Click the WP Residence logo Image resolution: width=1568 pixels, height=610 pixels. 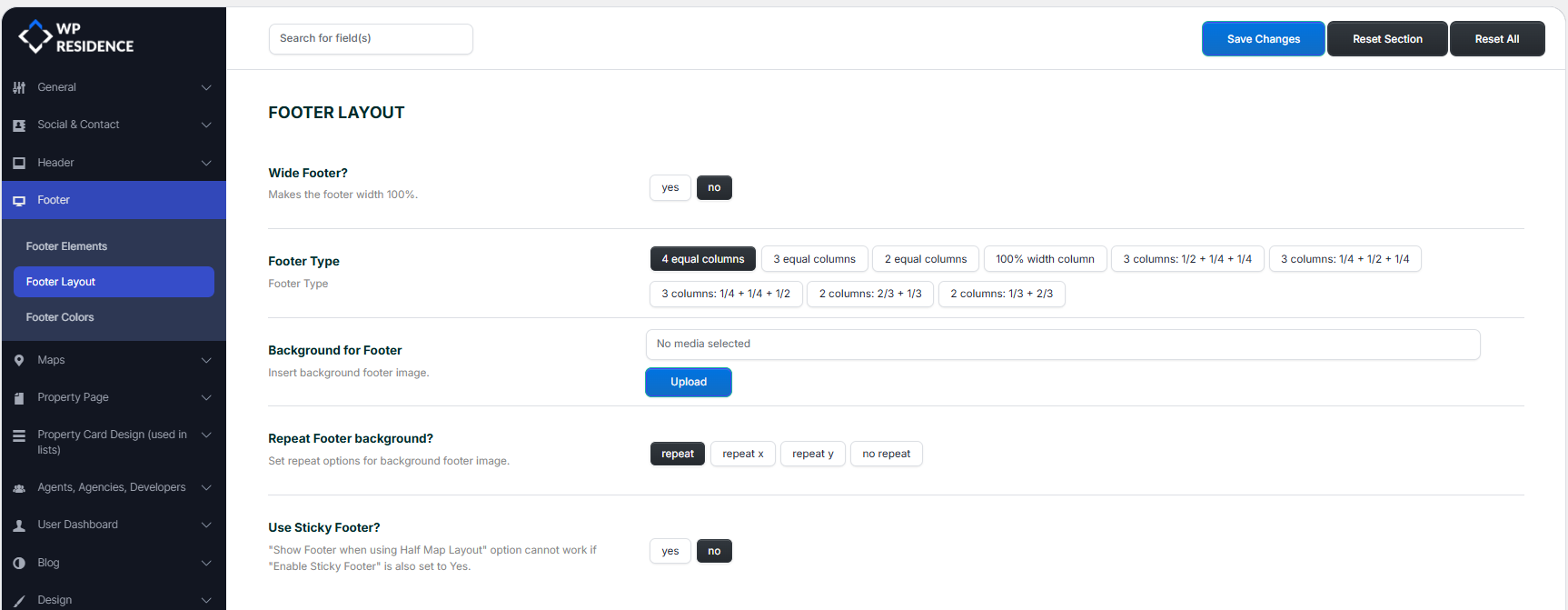point(76,37)
